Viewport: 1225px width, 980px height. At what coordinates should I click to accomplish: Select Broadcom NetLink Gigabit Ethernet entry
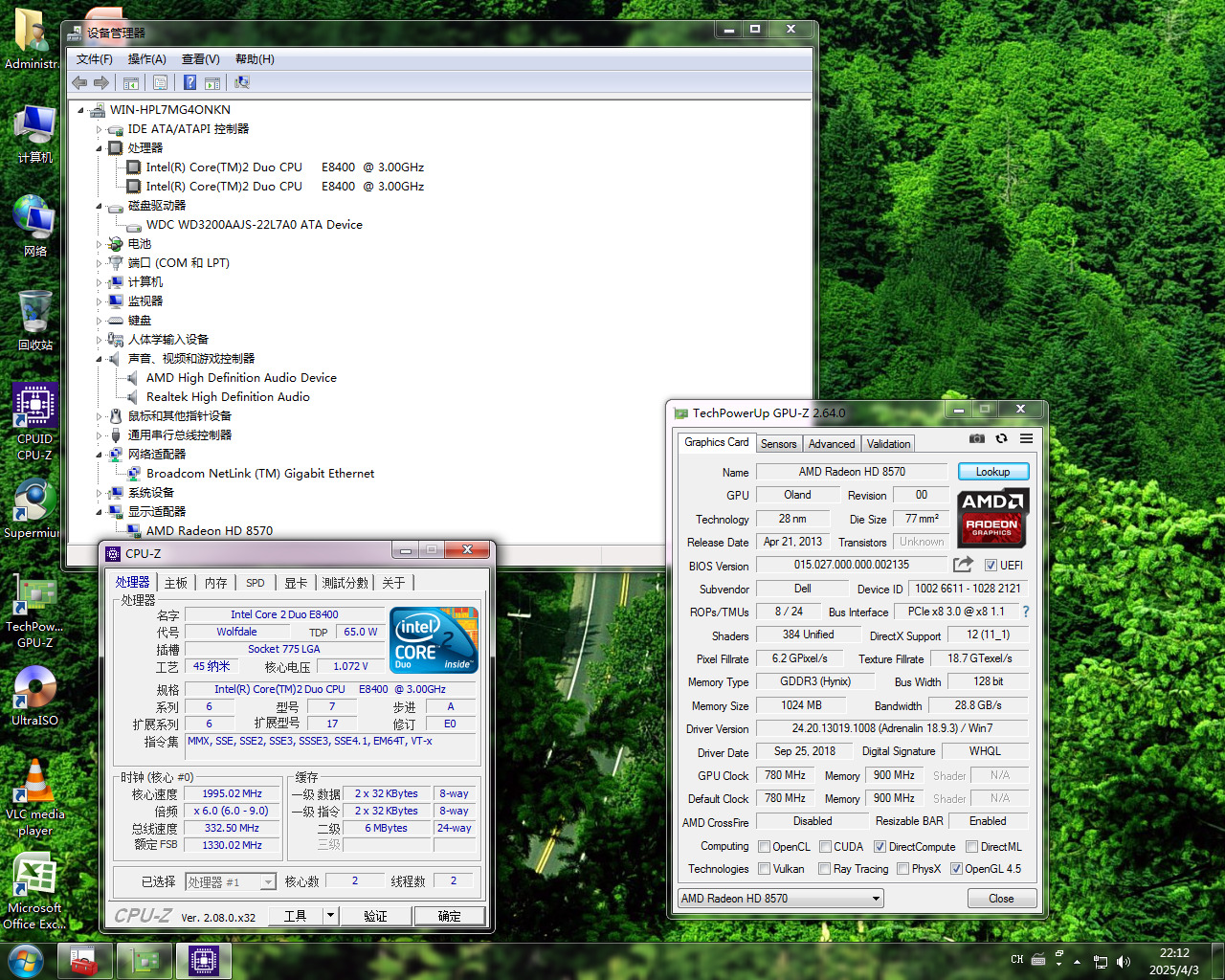click(259, 474)
